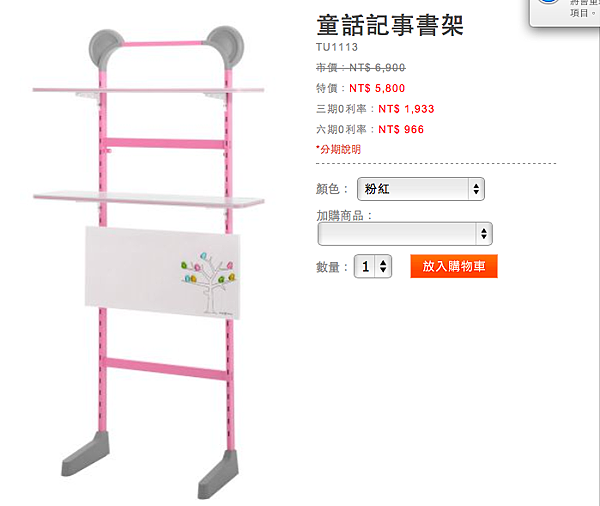Screen dimensions: 600x506
Task: Click the gray mouse-ear decoration on the shelf's top left
Action: click(106, 48)
